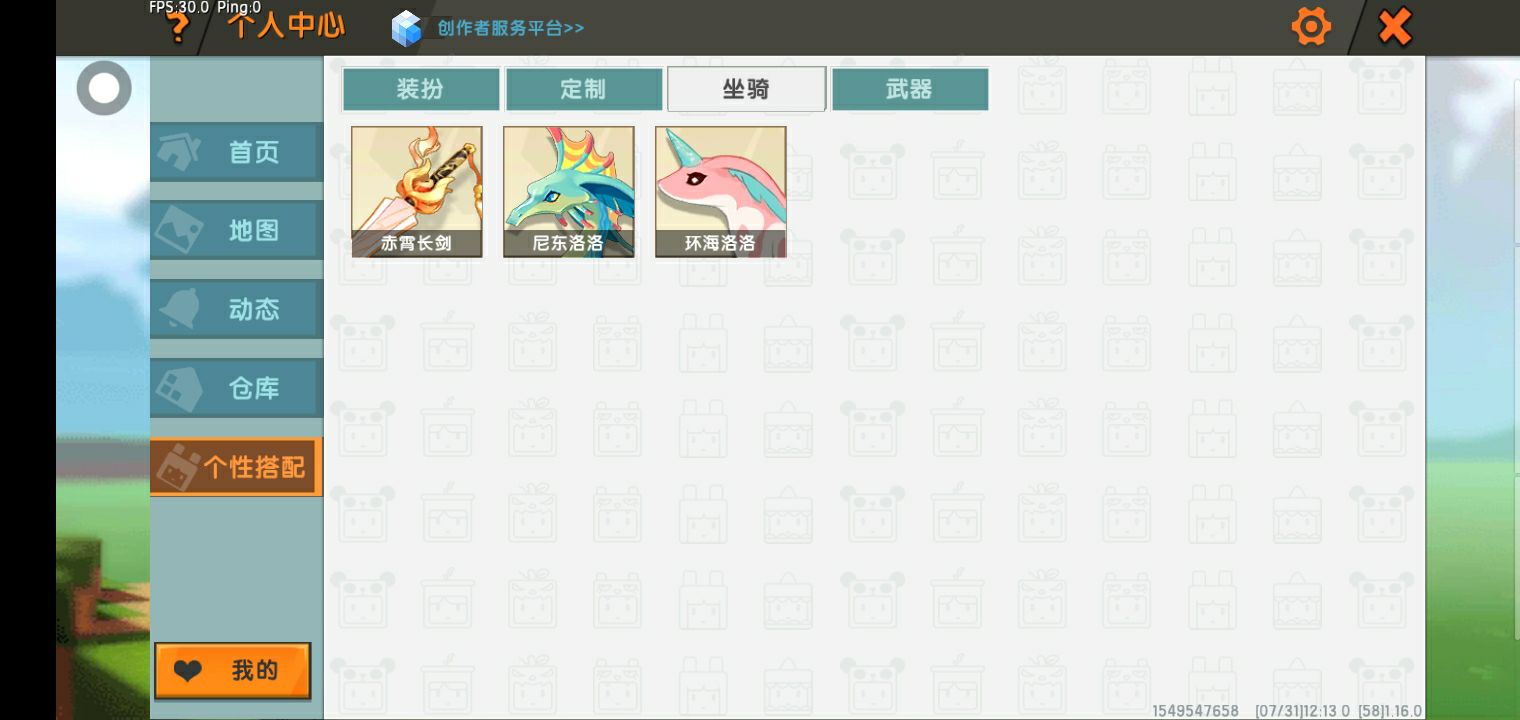The image size is (1520, 720).
Task: Switch to the 装扮 tab
Action: click(x=421, y=89)
